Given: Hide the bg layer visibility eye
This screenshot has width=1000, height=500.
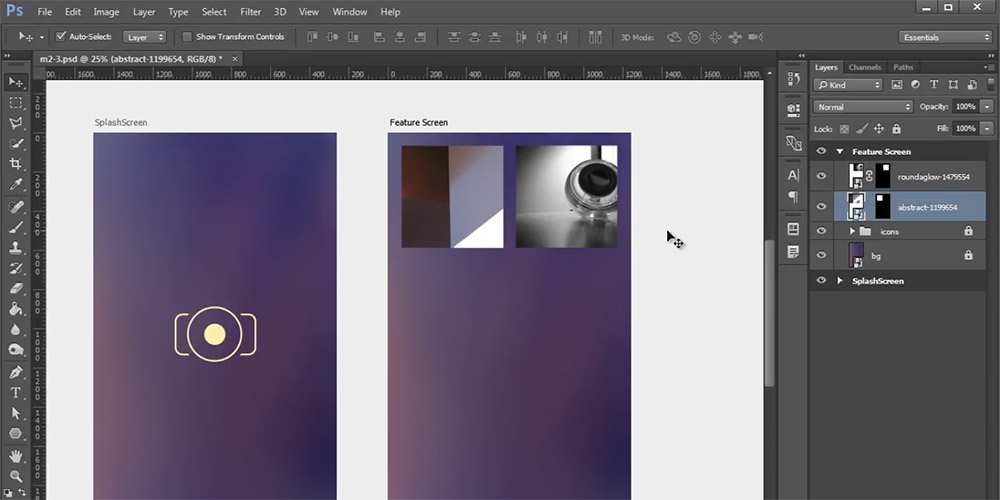Looking at the screenshot, I should click(x=822, y=256).
